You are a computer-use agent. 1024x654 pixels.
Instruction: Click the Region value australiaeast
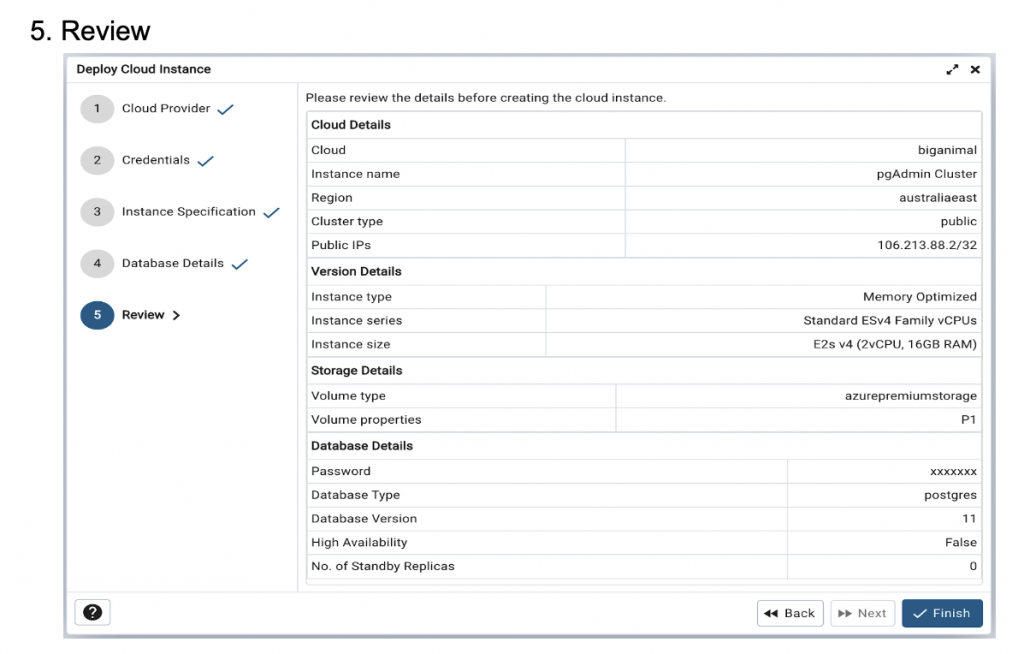(x=938, y=198)
